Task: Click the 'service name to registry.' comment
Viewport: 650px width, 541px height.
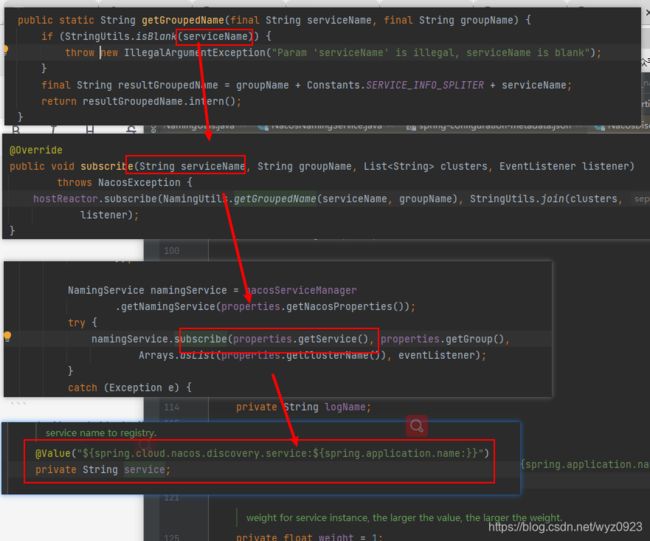Action: coord(101,433)
